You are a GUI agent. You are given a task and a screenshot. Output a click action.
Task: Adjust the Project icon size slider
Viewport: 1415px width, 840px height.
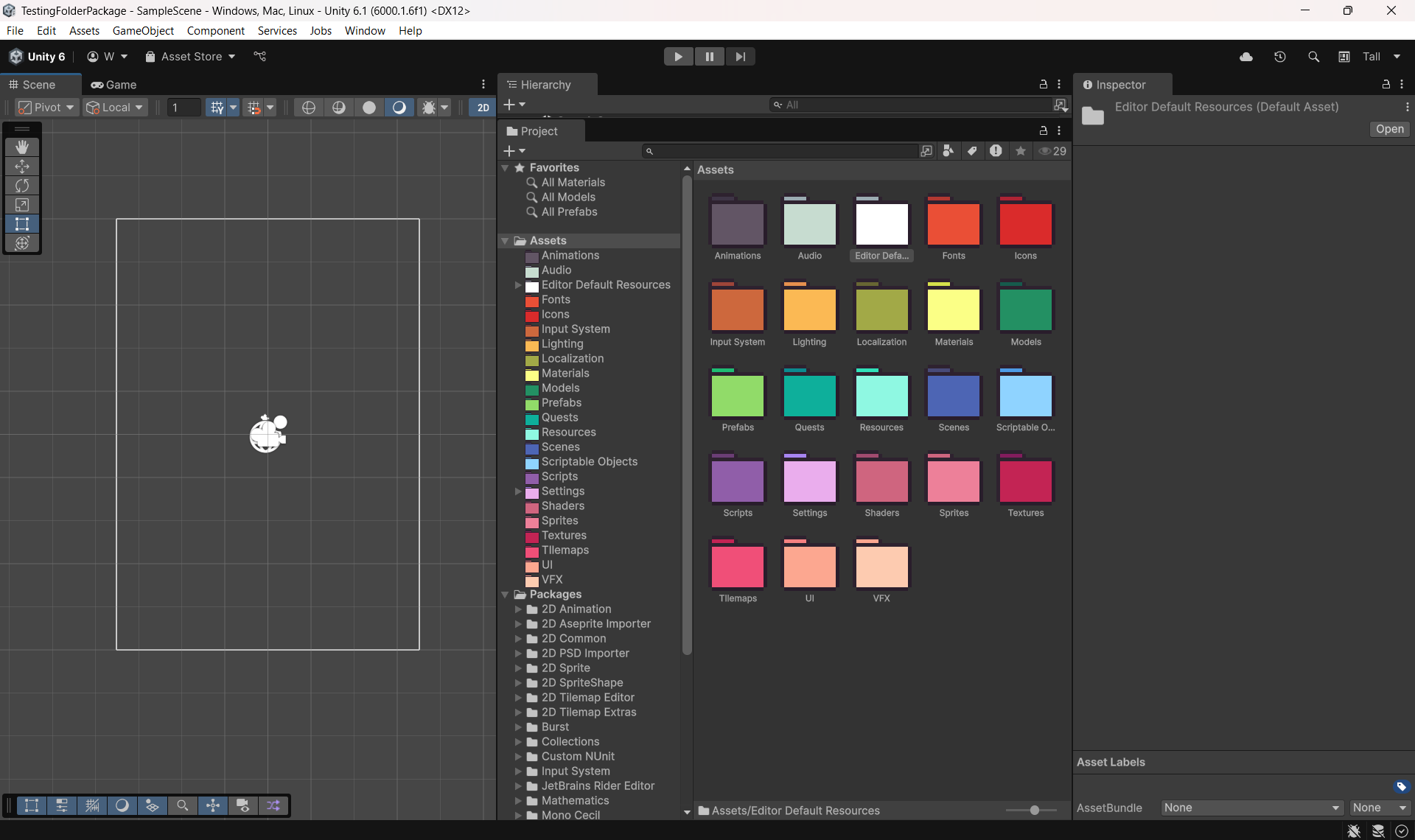click(1034, 811)
